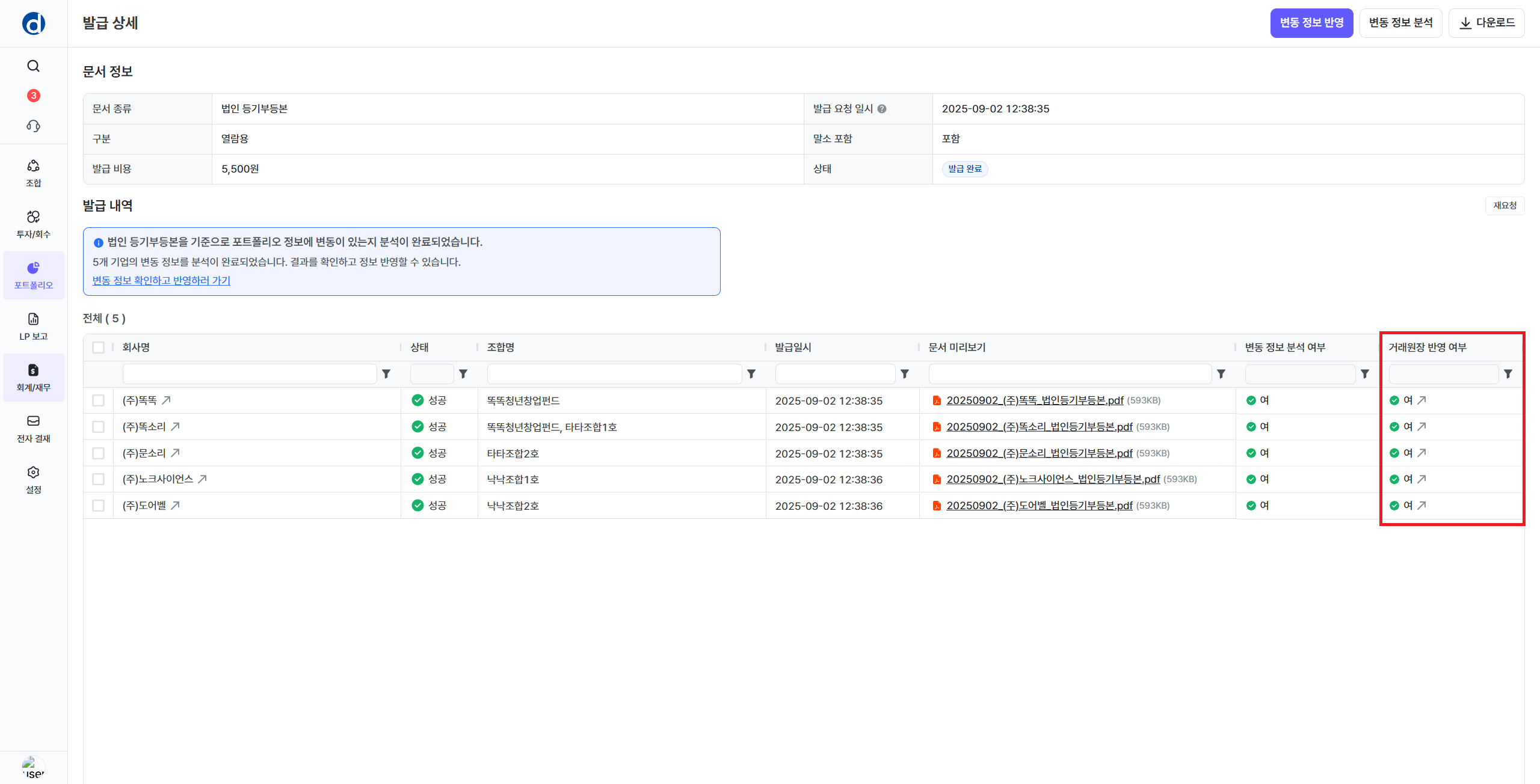Click the 변동 정보 반영 button

coord(1311,23)
